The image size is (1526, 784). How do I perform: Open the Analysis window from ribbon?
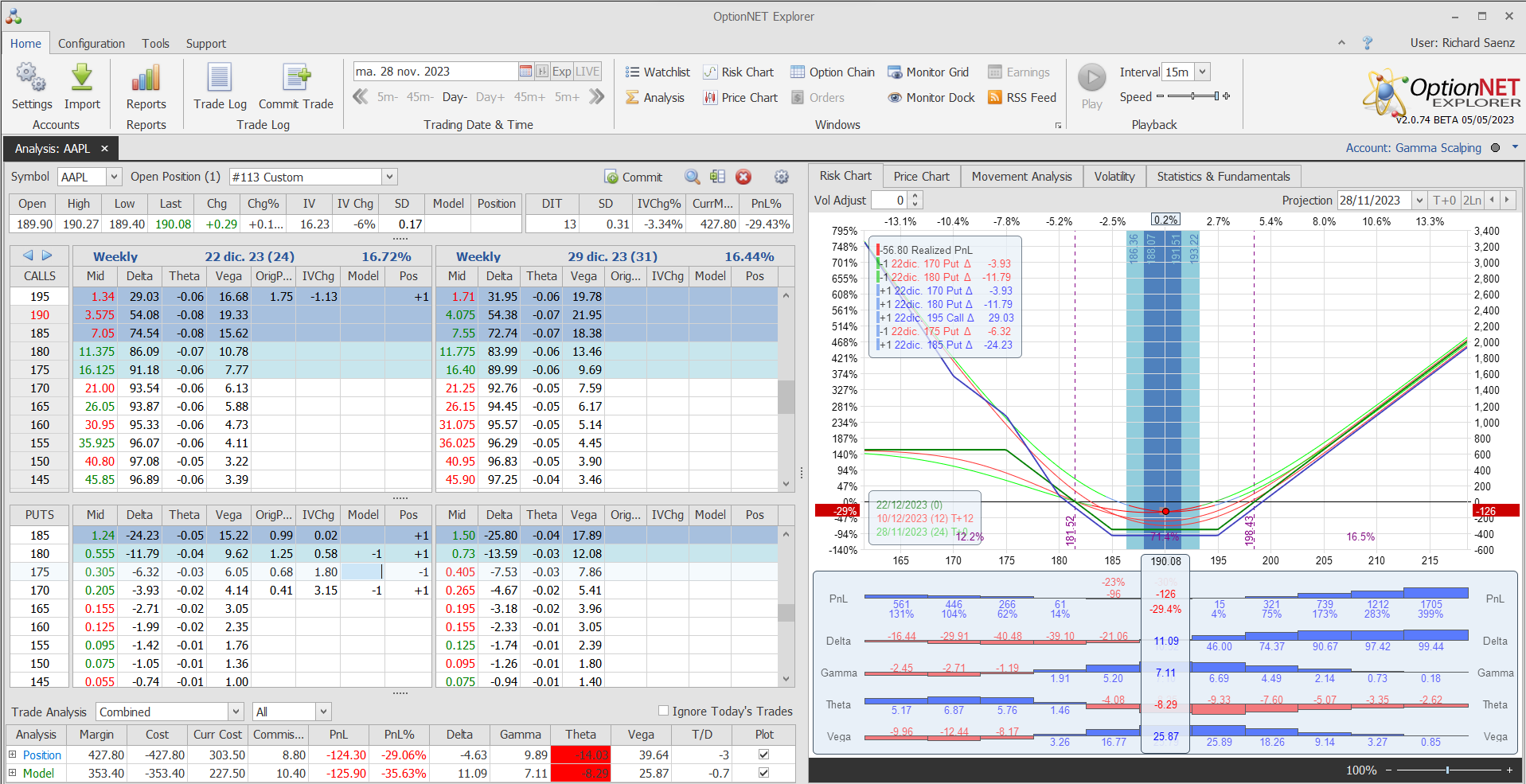click(x=655, y=98)
